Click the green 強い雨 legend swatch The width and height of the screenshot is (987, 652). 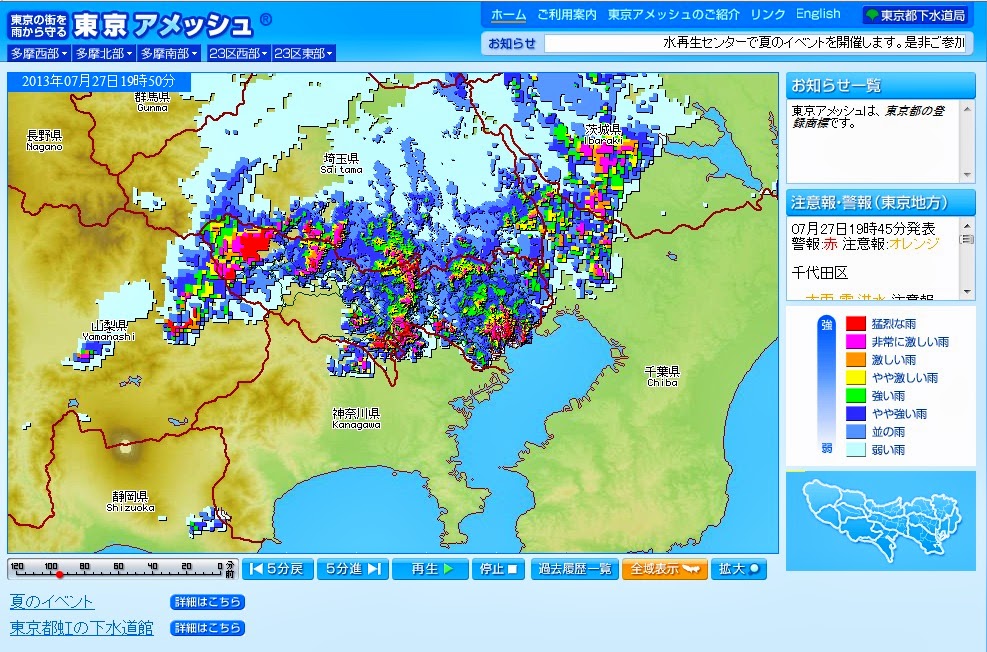[855, 396]
